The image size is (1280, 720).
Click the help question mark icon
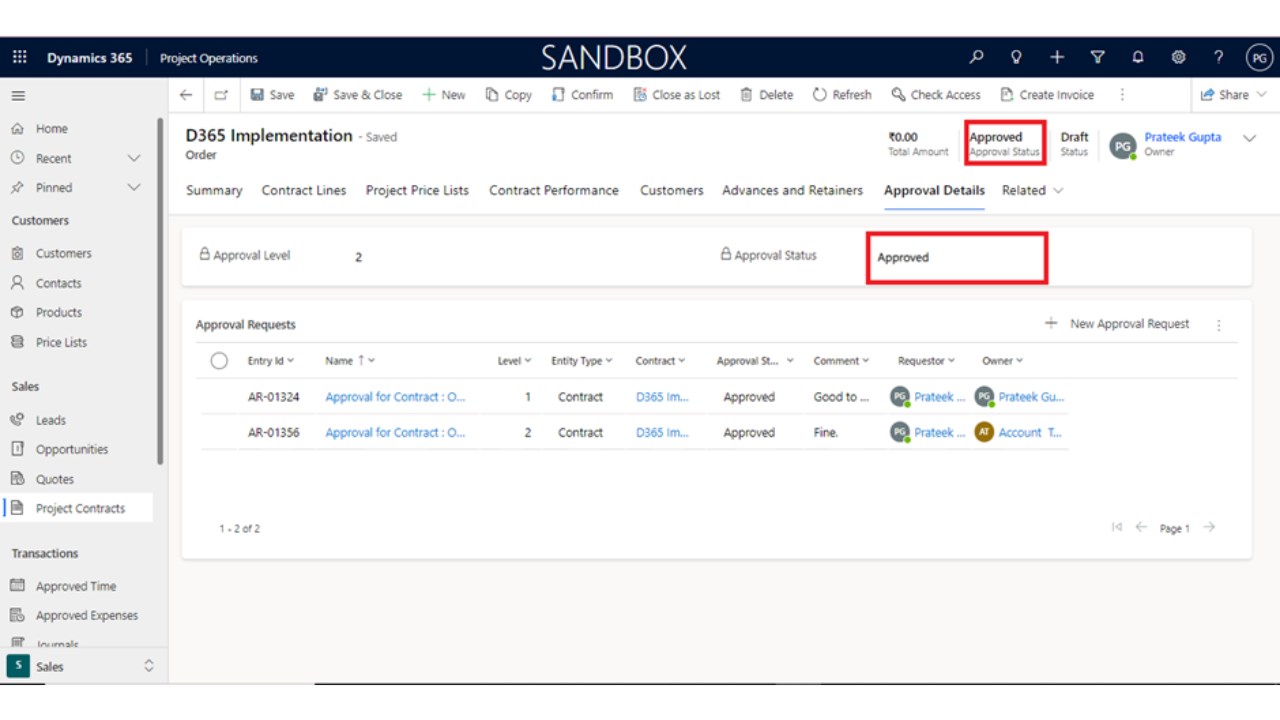[x=1218, y=57]
